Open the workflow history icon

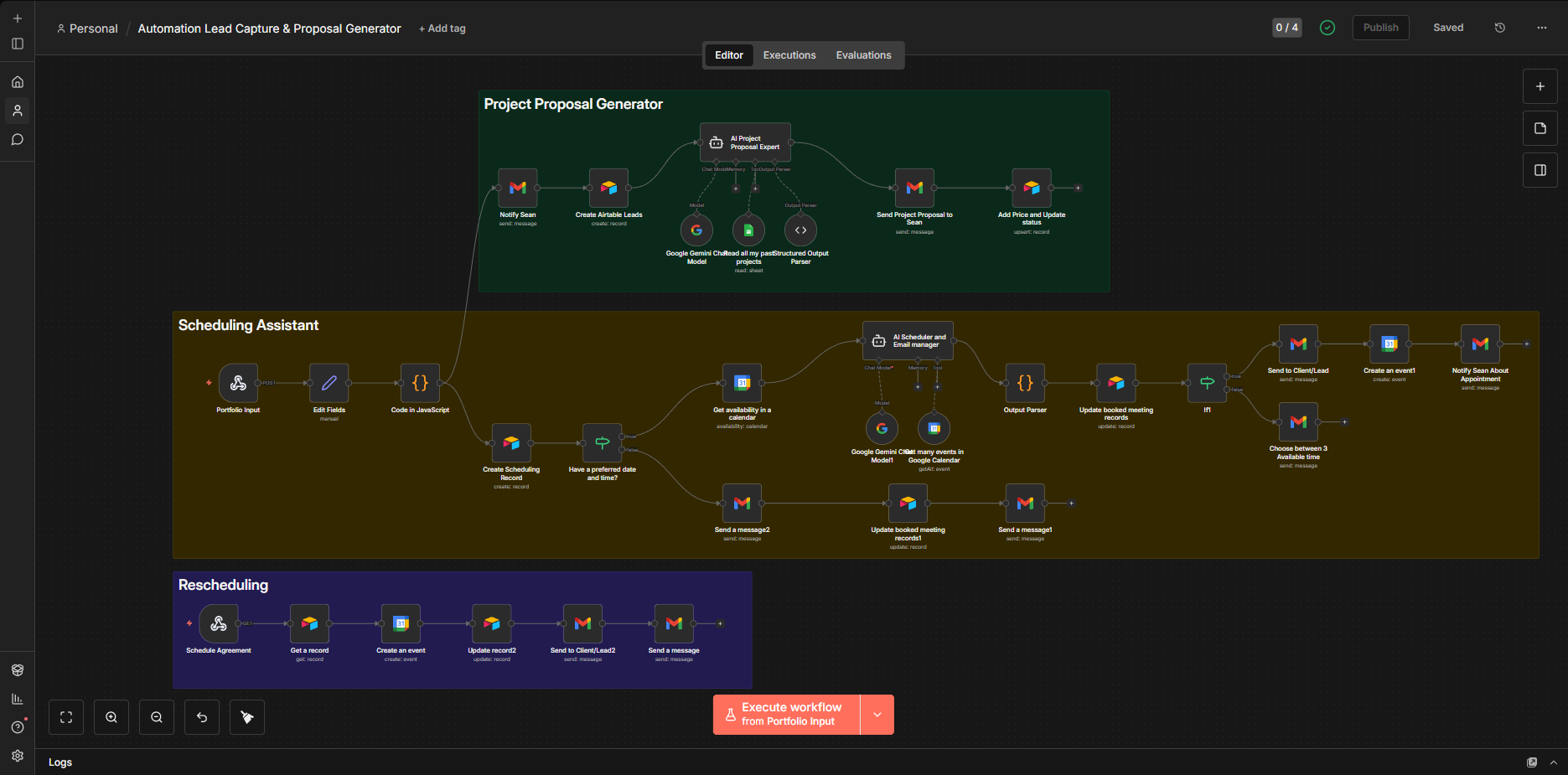point(1500,28)
